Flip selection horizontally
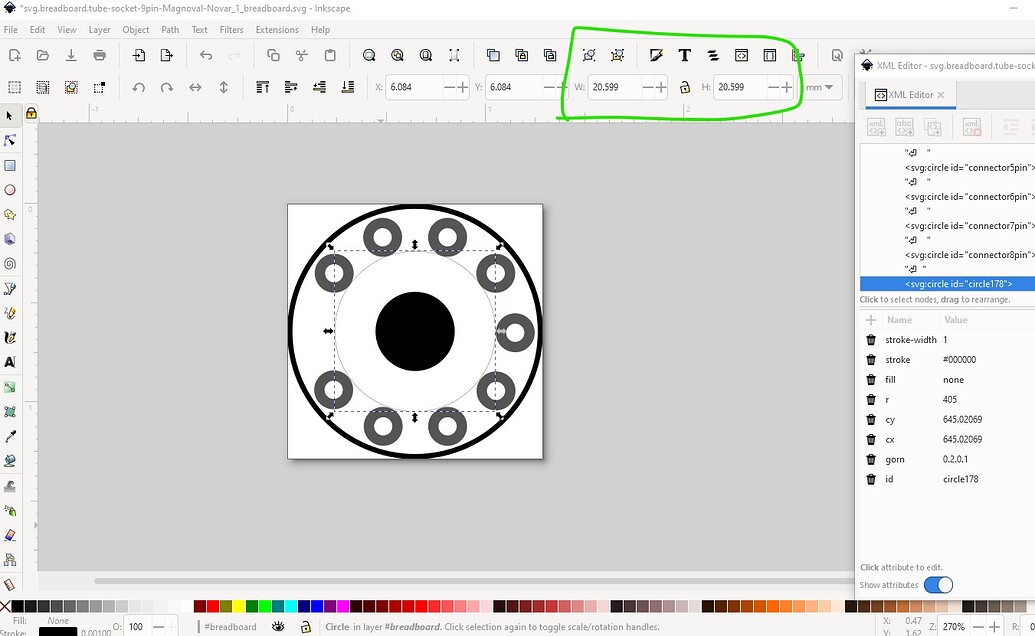This screenshot has height=636, width=1035. (x=195, y=87)
